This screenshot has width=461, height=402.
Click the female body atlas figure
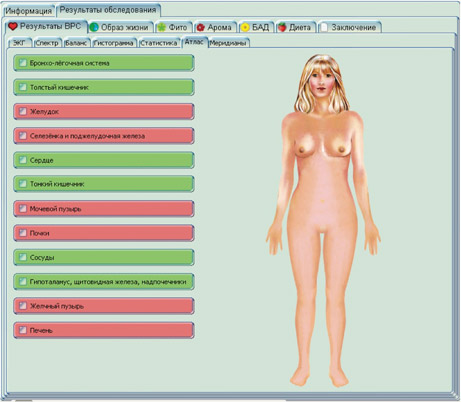323,220
